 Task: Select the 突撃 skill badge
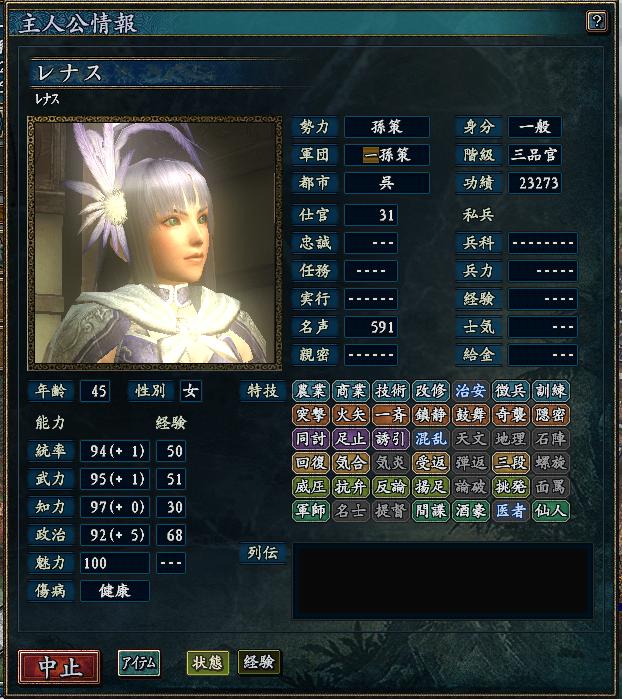(311, 415)
